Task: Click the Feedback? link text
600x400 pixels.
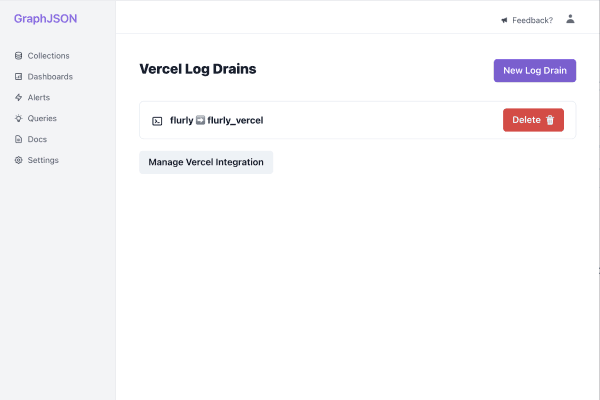Action: click(532, 20)
